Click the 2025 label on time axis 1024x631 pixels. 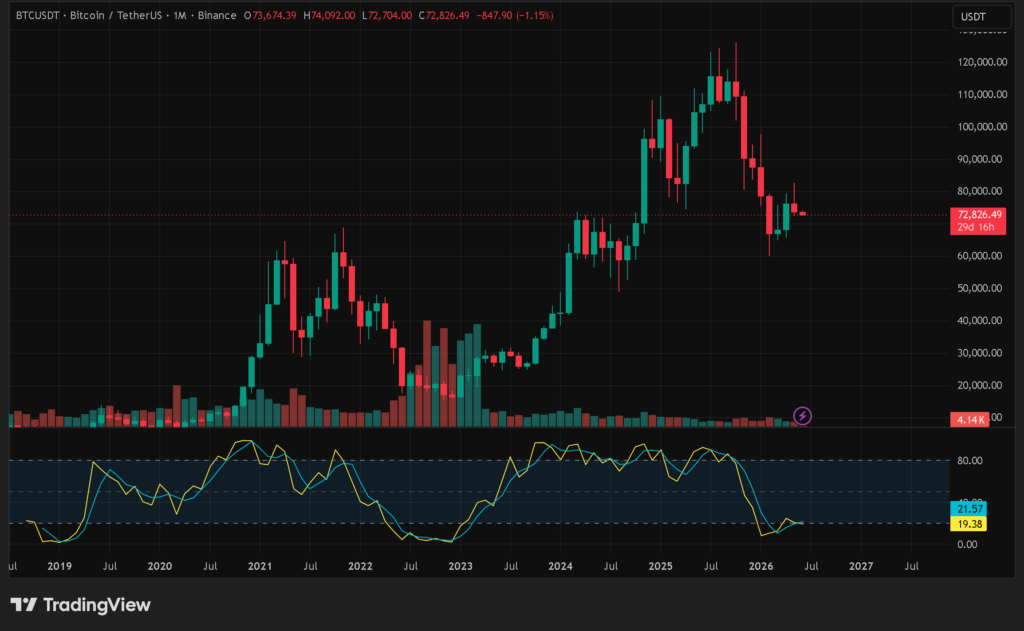pyautogui.click(x=660, y=566)
